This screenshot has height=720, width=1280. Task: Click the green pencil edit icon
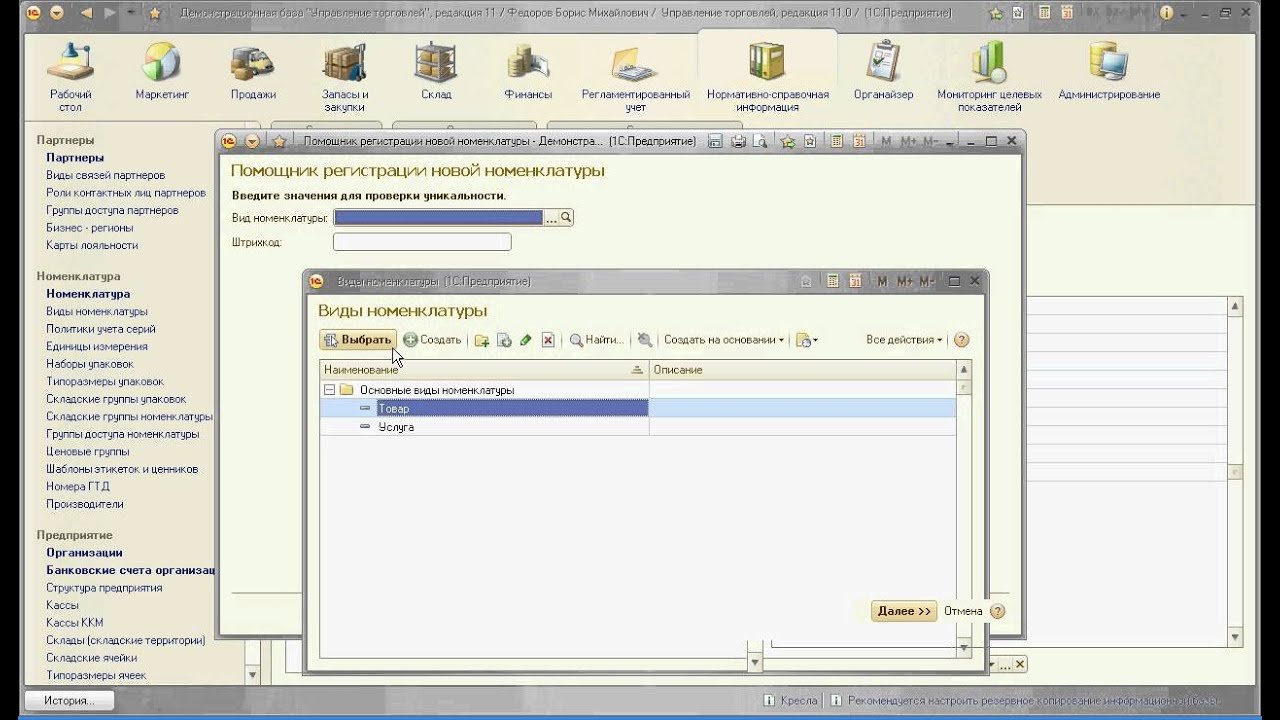point(526,340)
